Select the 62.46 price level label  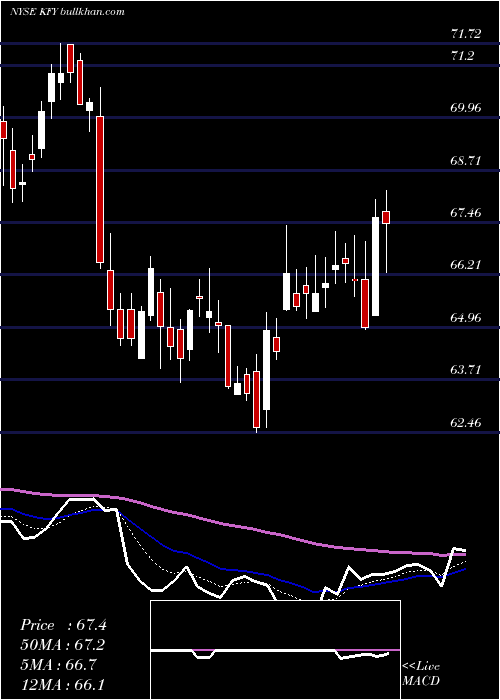point(466,422)
